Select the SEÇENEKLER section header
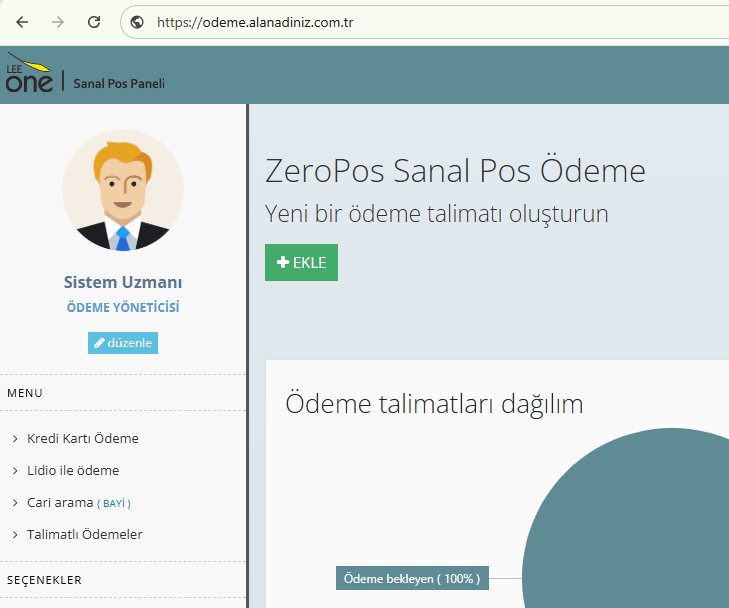729x608 pixels. 44,580
